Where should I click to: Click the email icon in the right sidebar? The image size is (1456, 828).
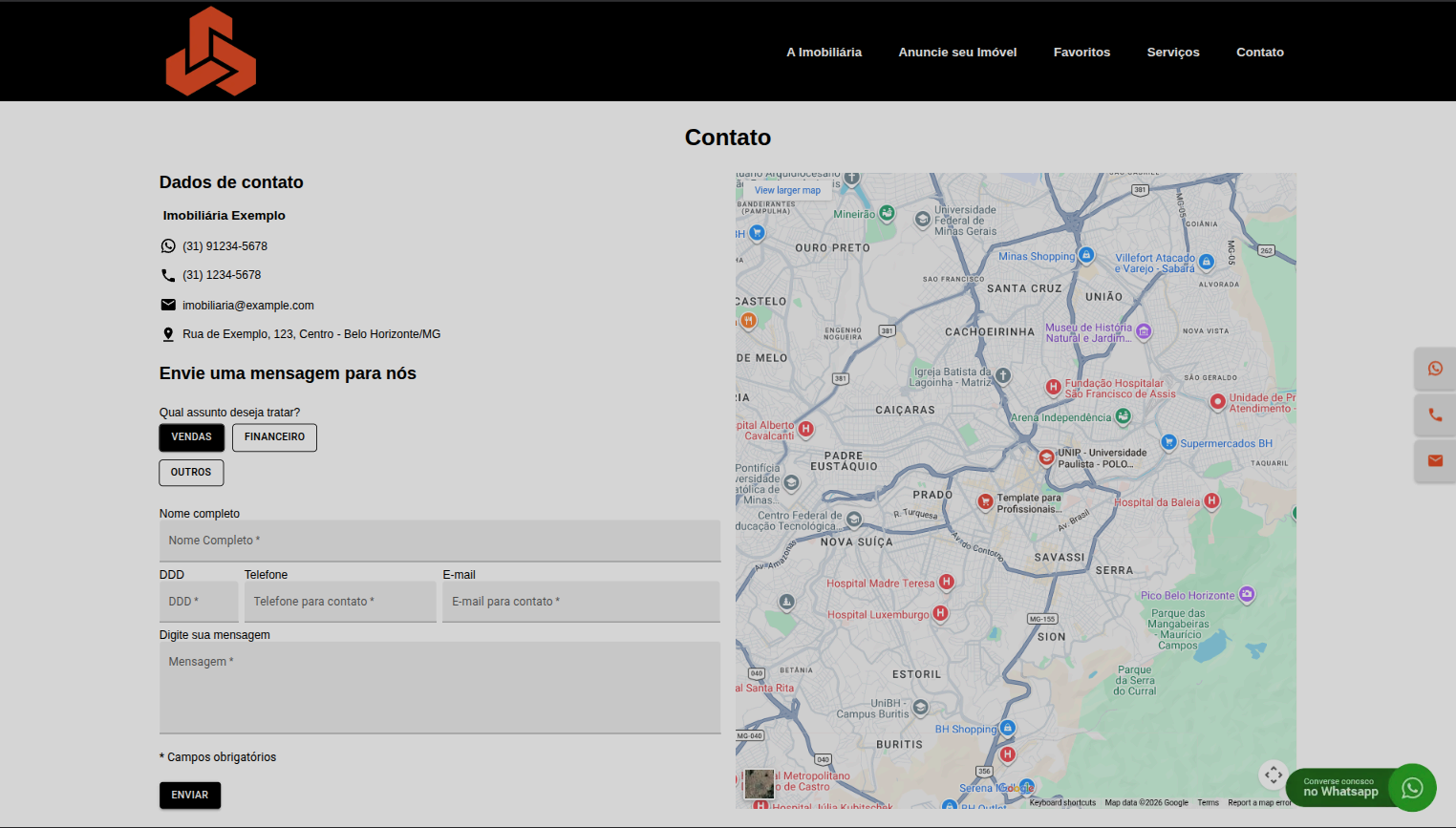(x=1435, y=460)
